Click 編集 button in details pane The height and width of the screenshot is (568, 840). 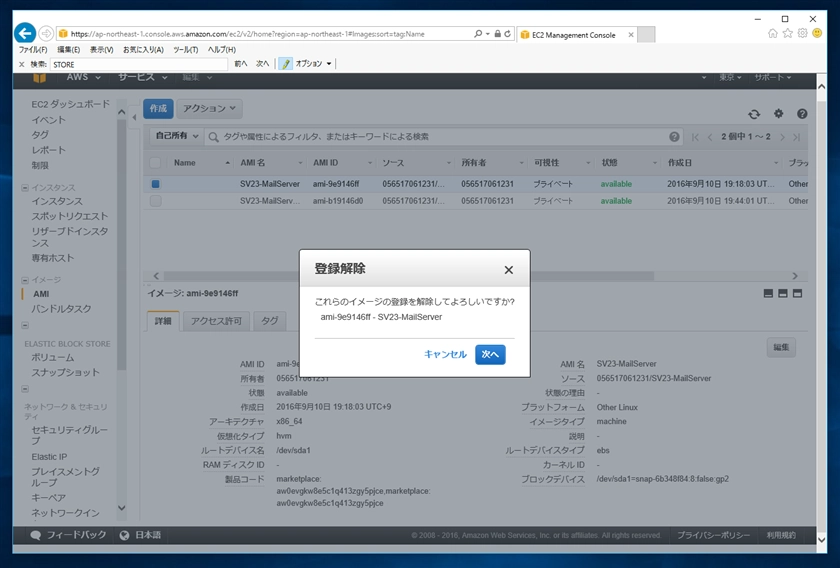pos(781,347)
